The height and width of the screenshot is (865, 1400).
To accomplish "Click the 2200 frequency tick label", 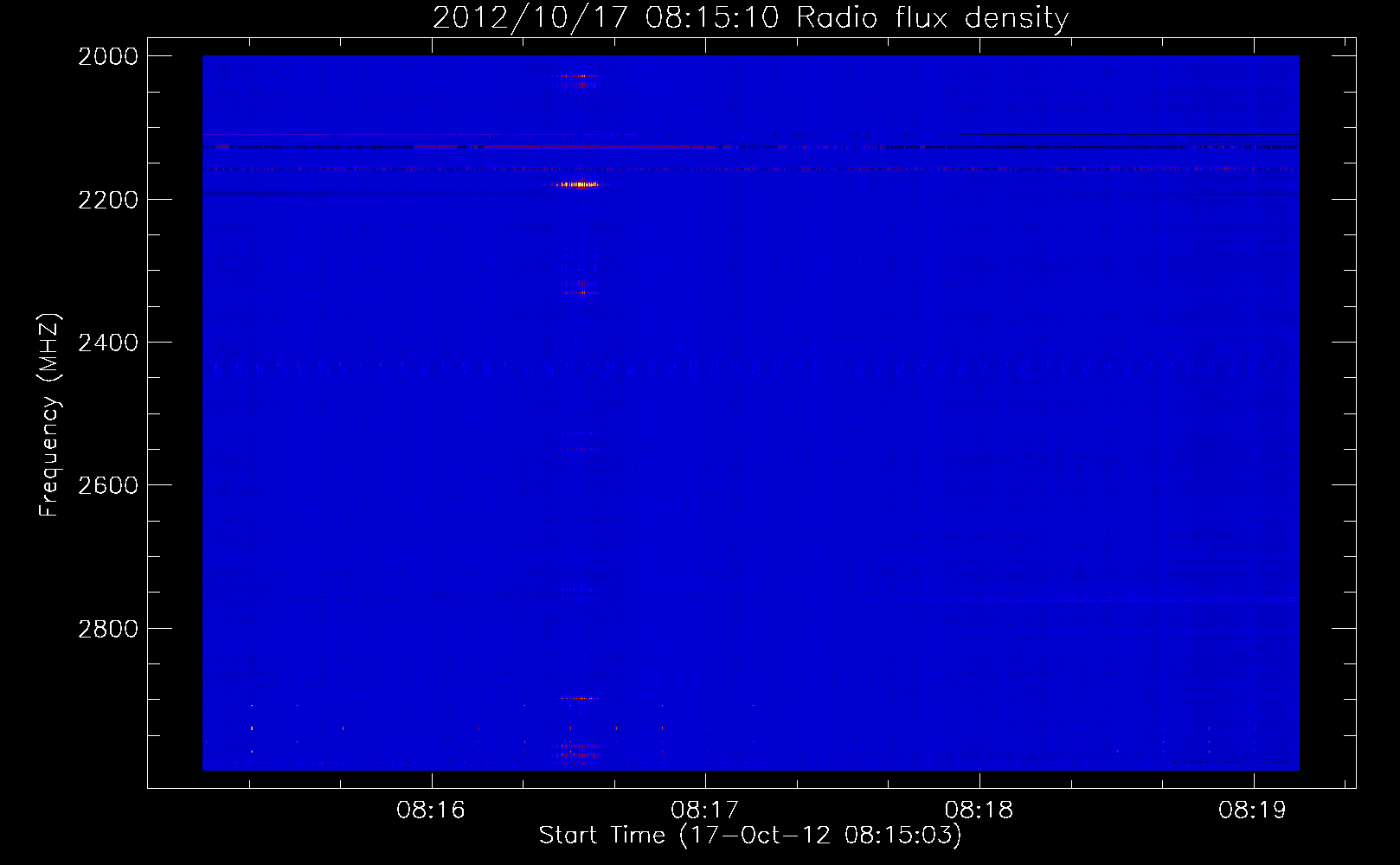I will (108, 200).
